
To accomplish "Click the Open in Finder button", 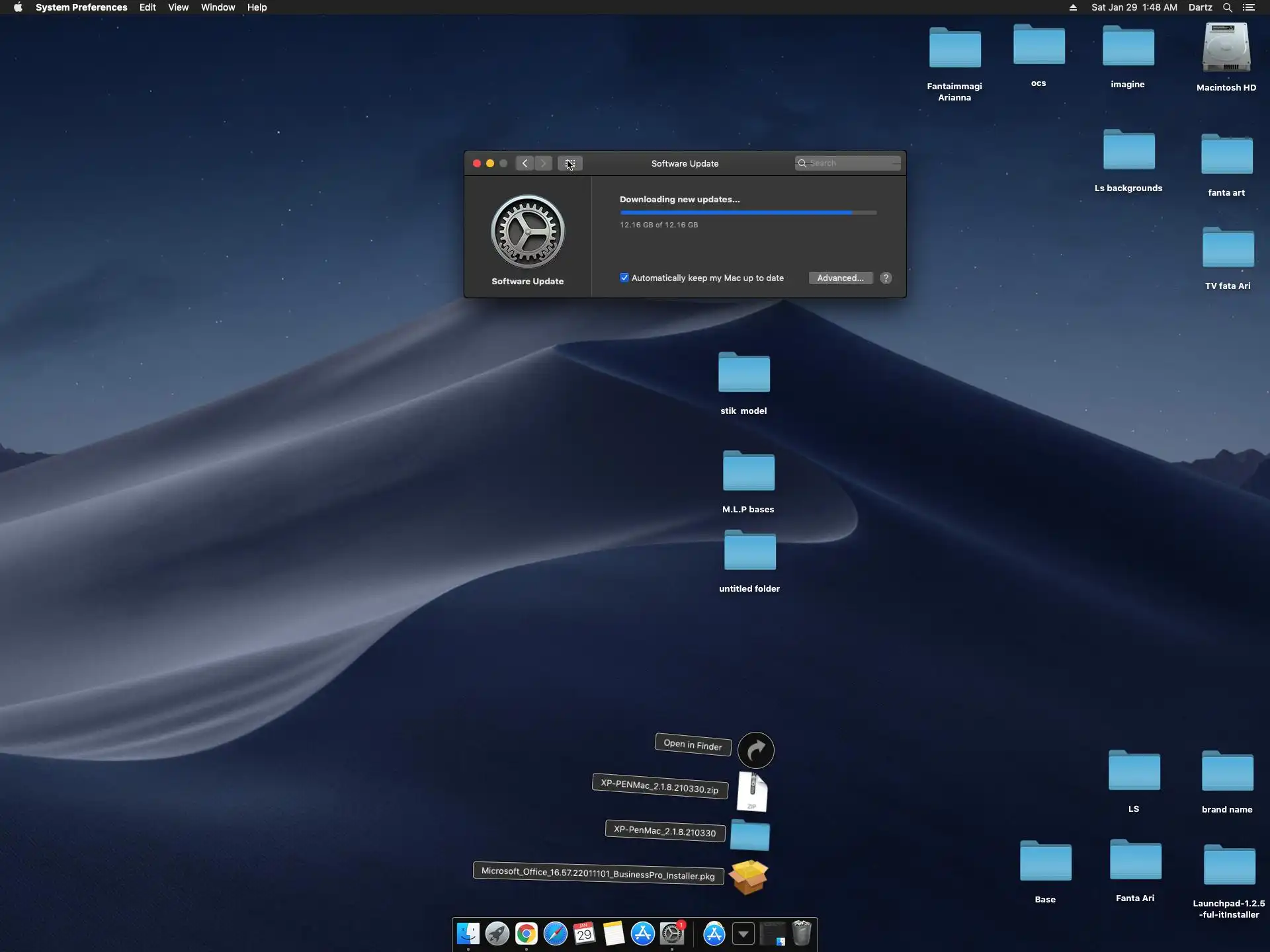I will [693, 744].
